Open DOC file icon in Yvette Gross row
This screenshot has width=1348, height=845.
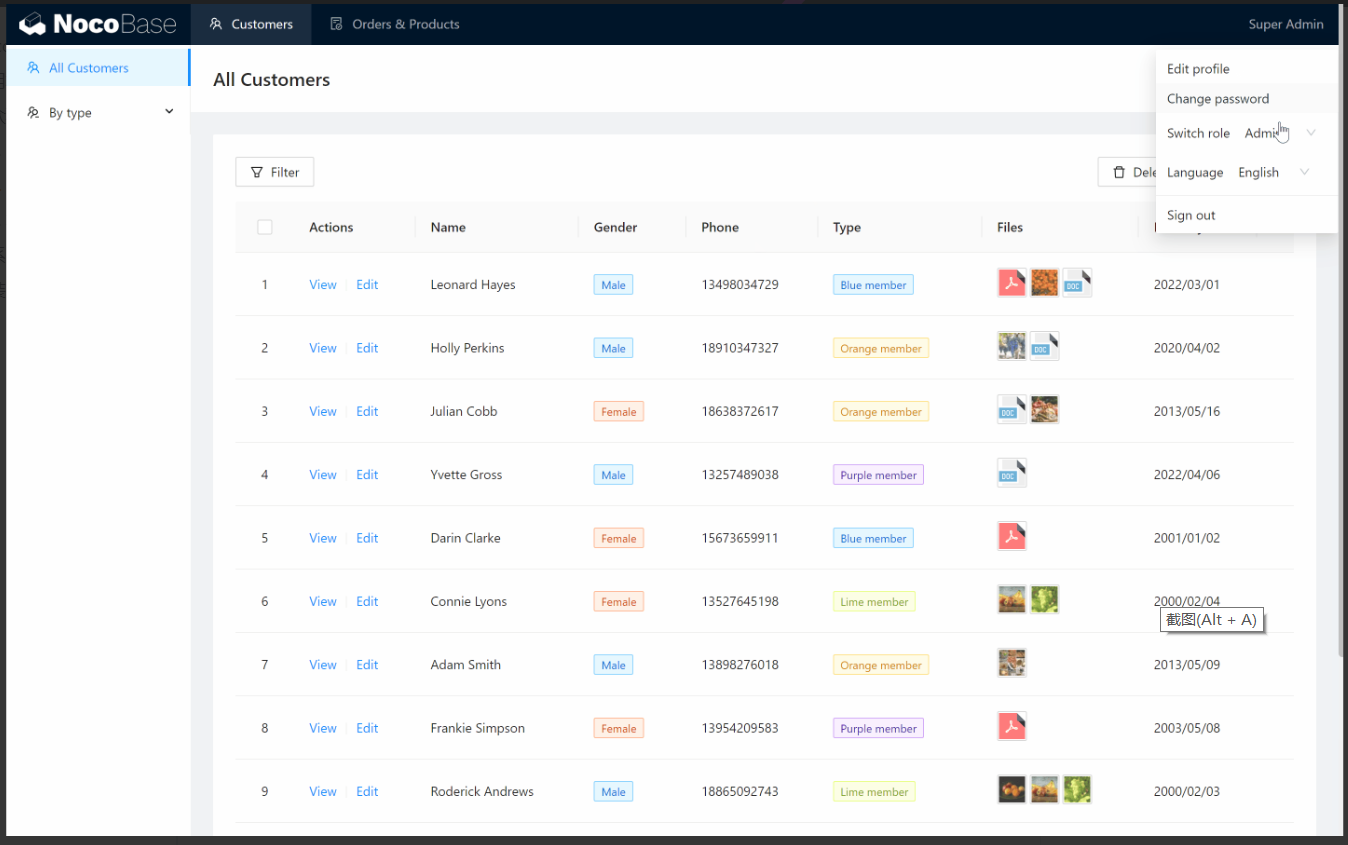point(1011,473)
